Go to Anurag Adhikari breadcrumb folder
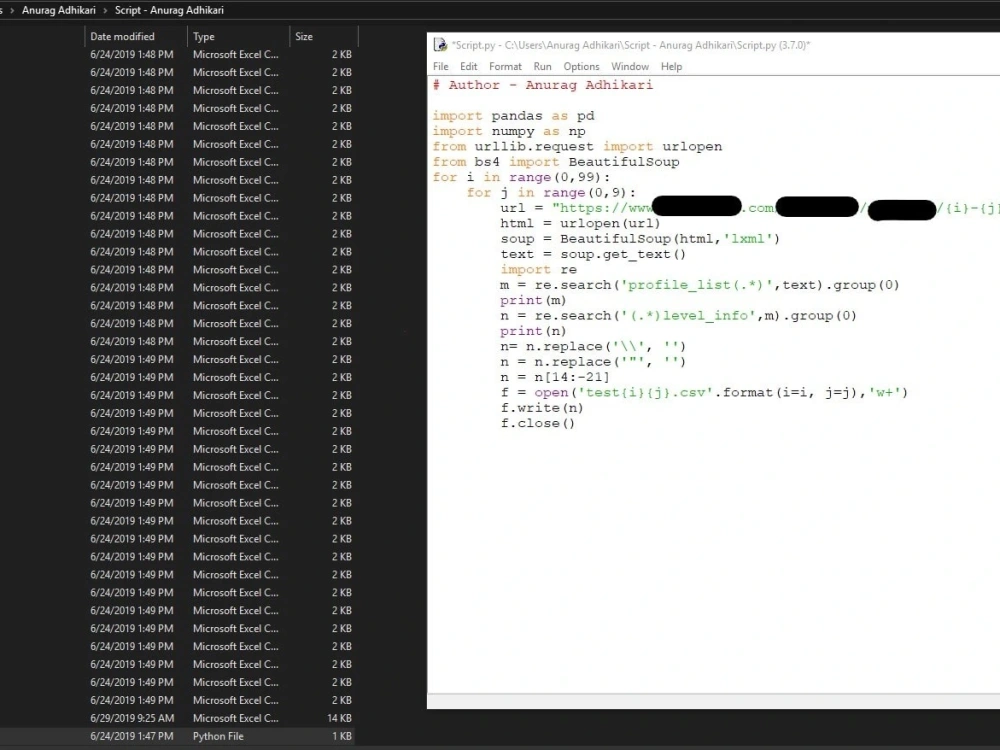This screenshot has width=1000, height=750. 59,10
